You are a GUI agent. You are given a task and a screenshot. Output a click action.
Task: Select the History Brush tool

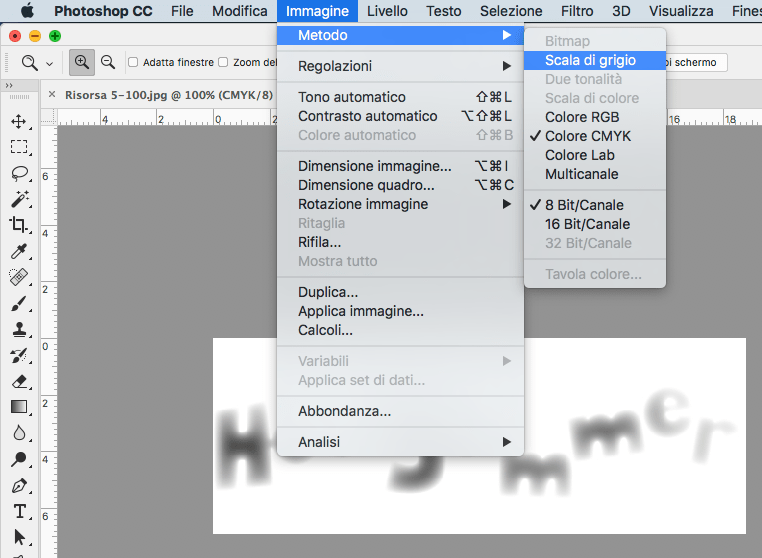pyautogui.click(x=19, y=356)
